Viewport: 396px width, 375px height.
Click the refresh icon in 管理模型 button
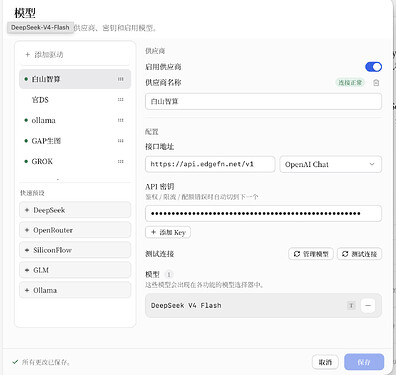297,254
